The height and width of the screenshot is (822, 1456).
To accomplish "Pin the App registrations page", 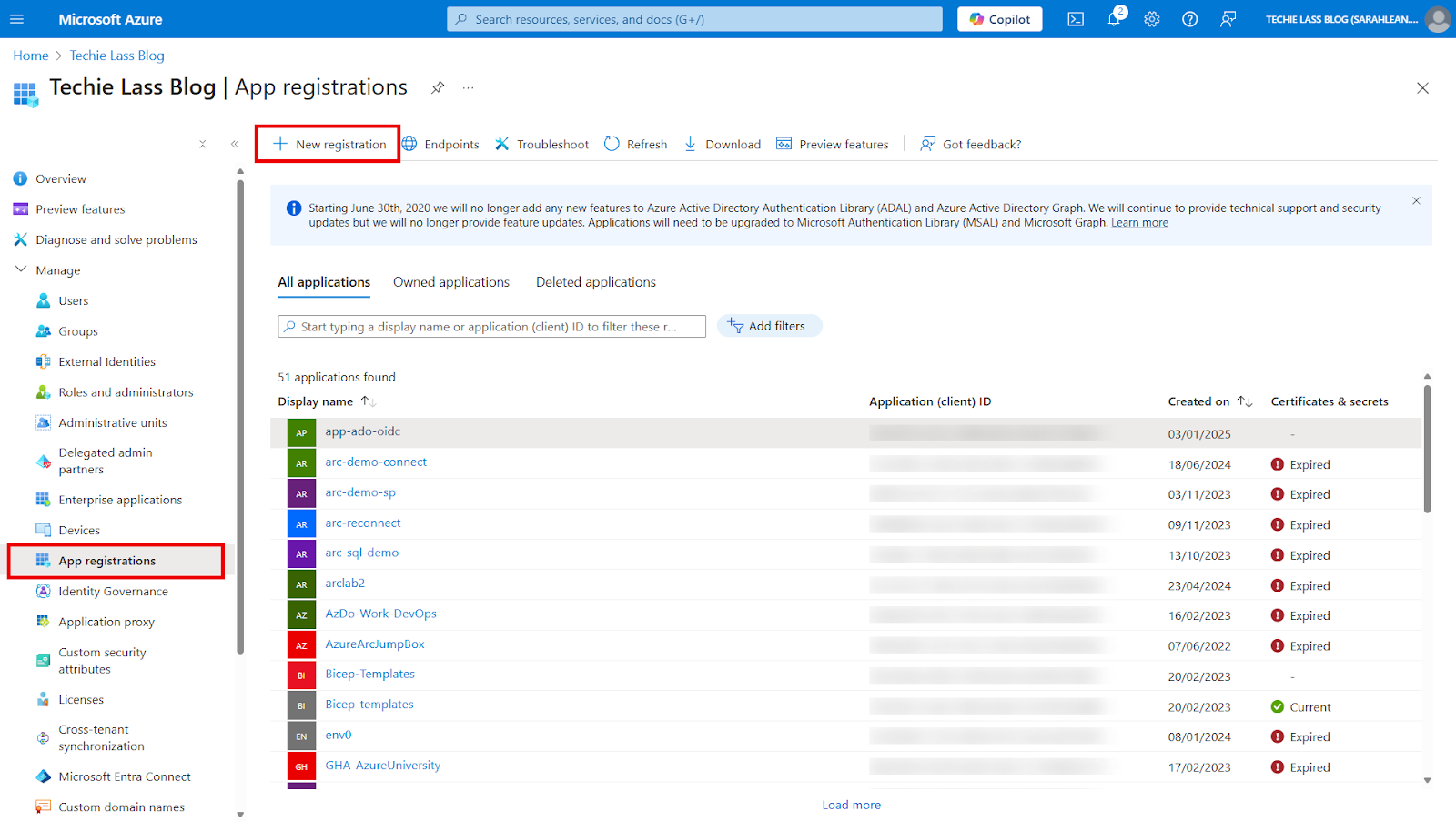I will coord(438,87).
